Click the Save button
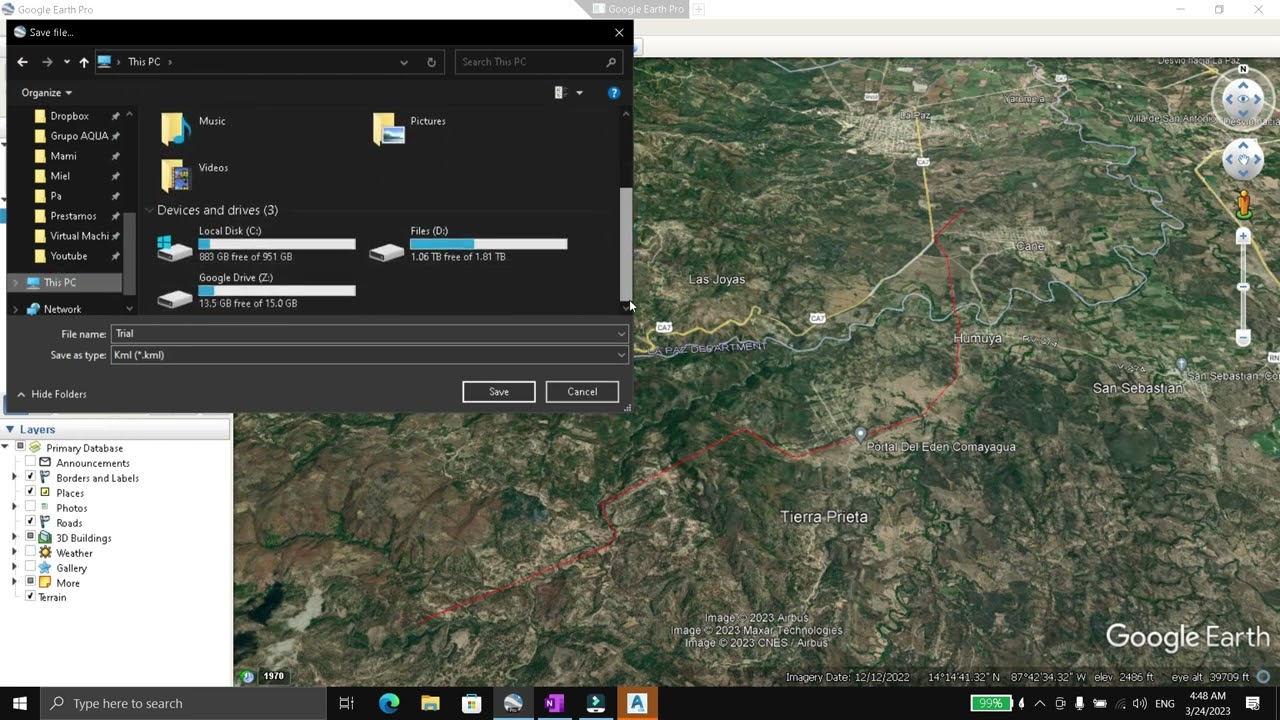 pos(499,392)
